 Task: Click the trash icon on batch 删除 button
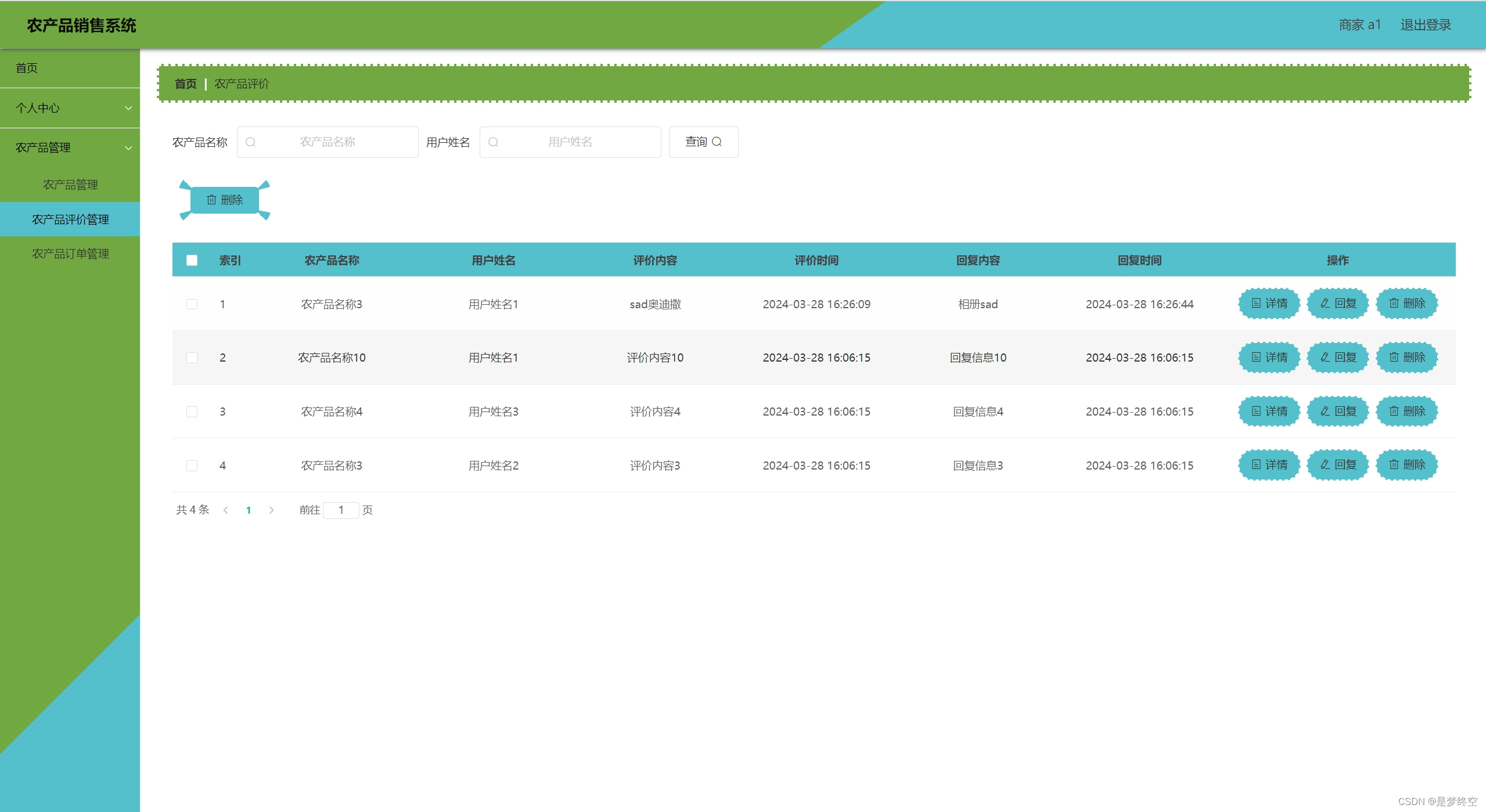point(211,200)
